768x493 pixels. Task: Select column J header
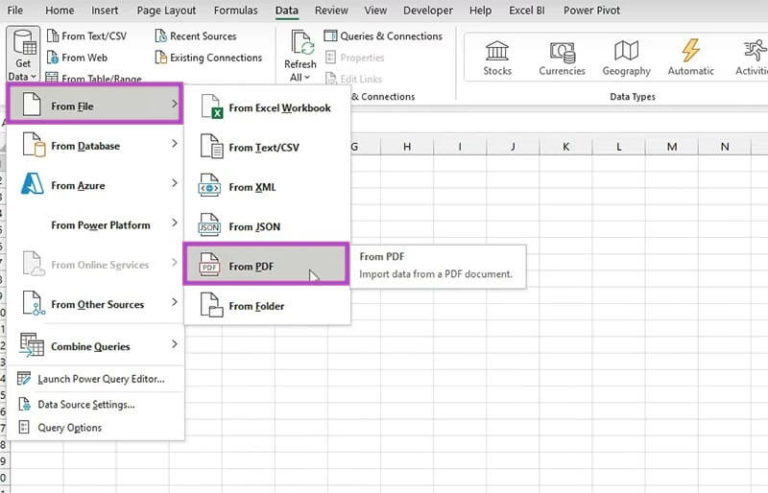513,146
